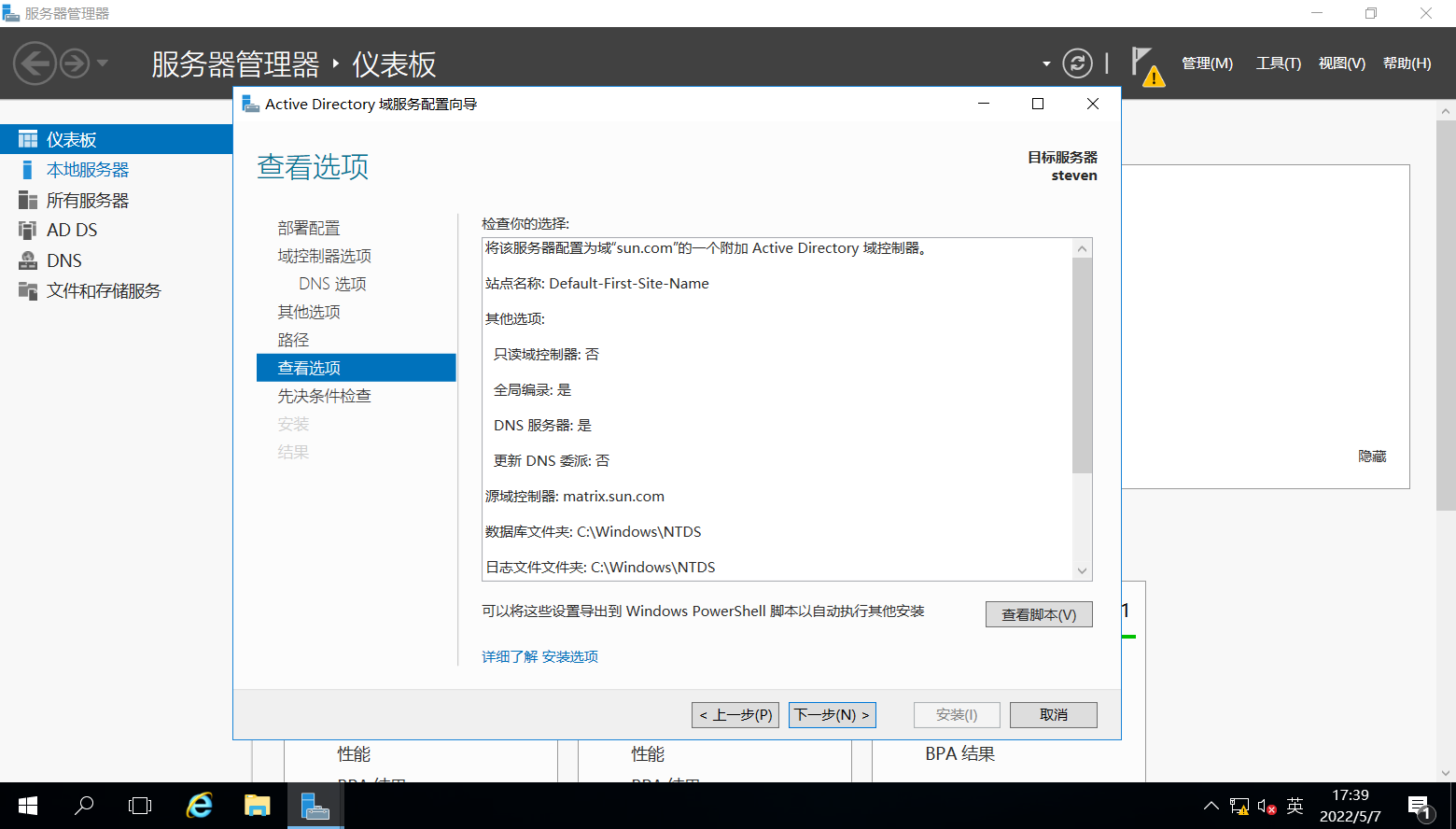Click the review options scrollbar thumb

(x=1083, y=366)
